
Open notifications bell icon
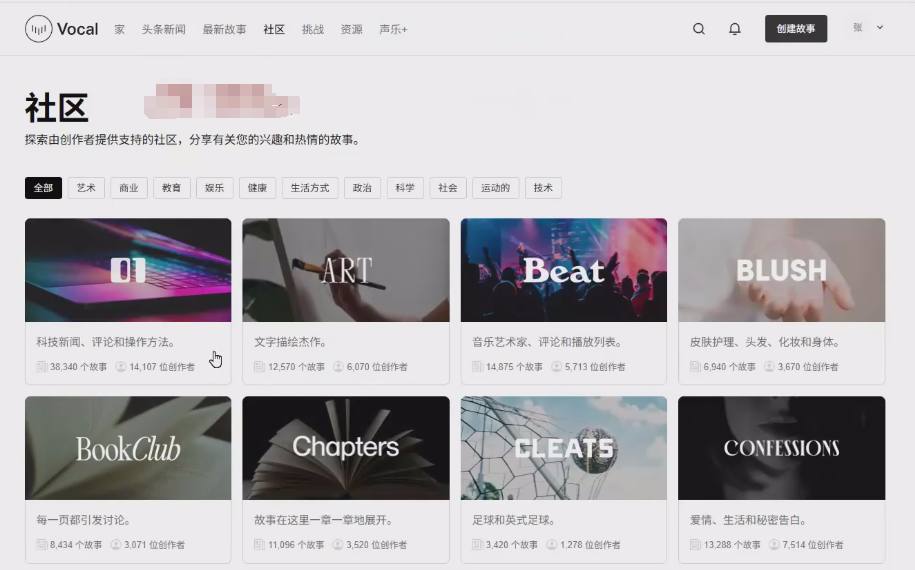(x=735, y=29)
